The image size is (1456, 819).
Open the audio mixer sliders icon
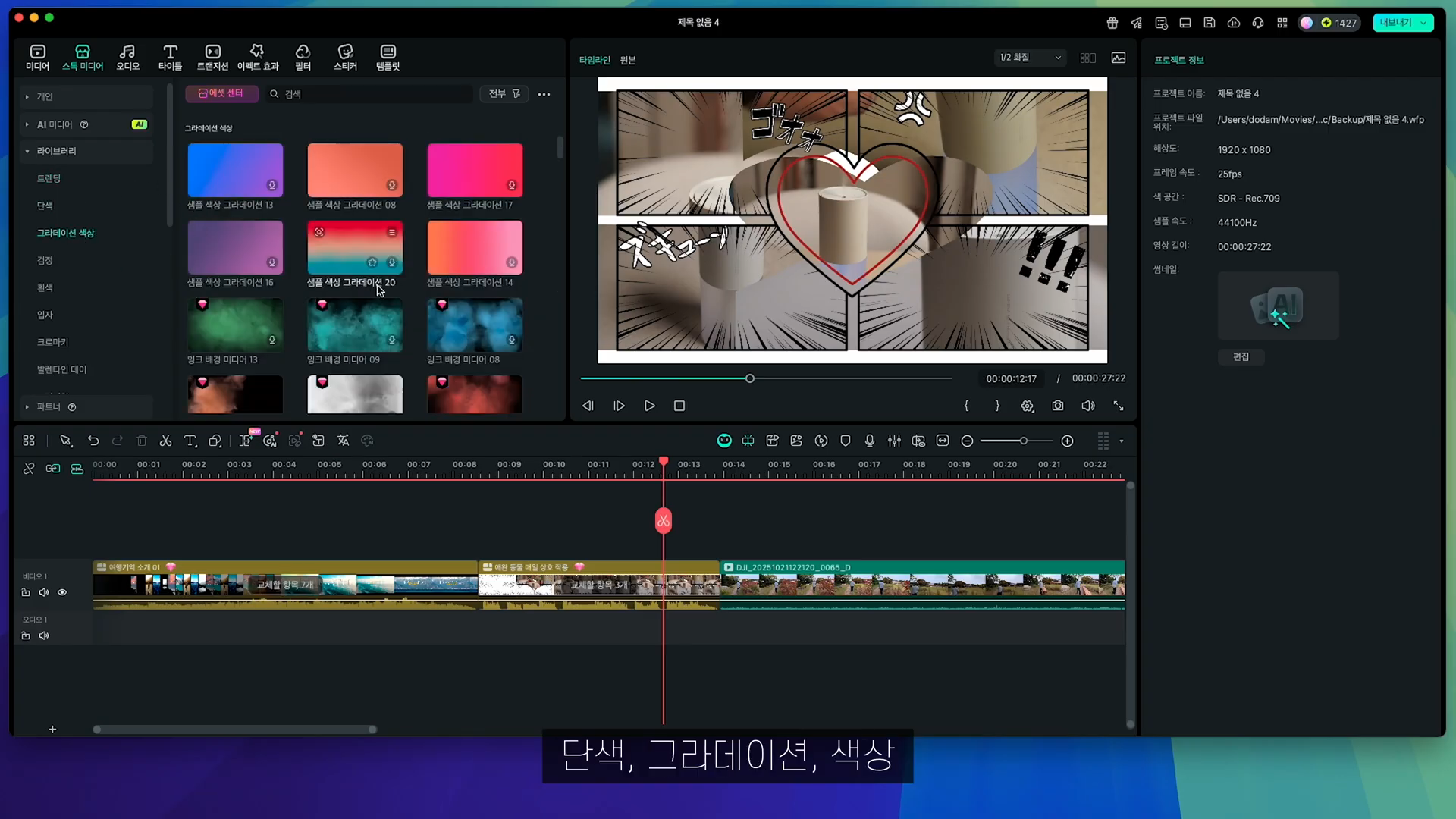[894, 441]
